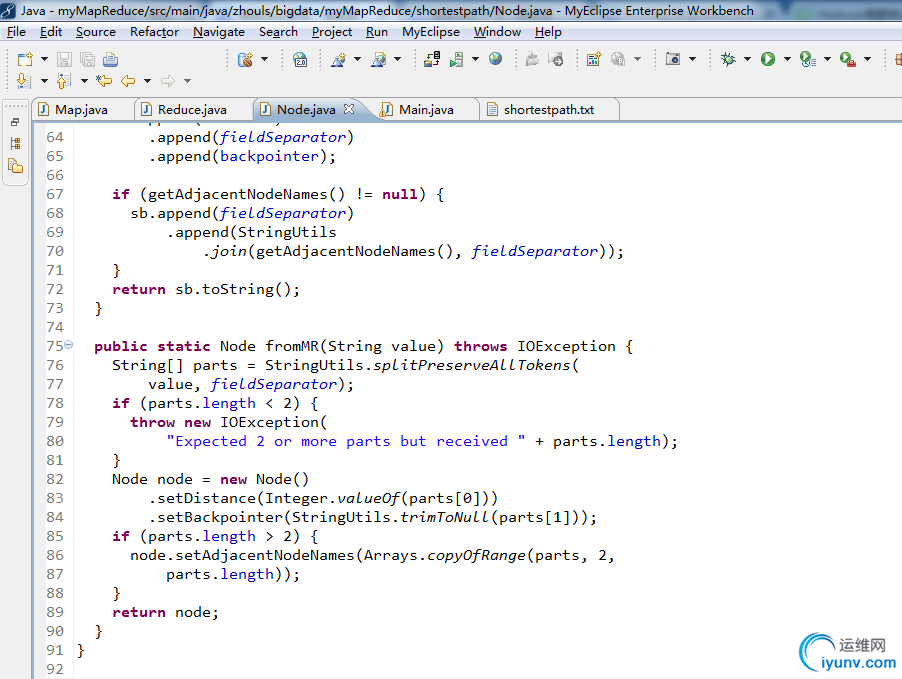Open the Back history dropdown arrow
This screenshot has height=679, width=902.
pos(147,81)
